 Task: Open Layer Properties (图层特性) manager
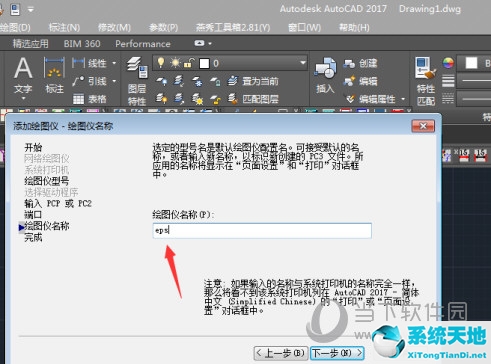click(137, 81)
